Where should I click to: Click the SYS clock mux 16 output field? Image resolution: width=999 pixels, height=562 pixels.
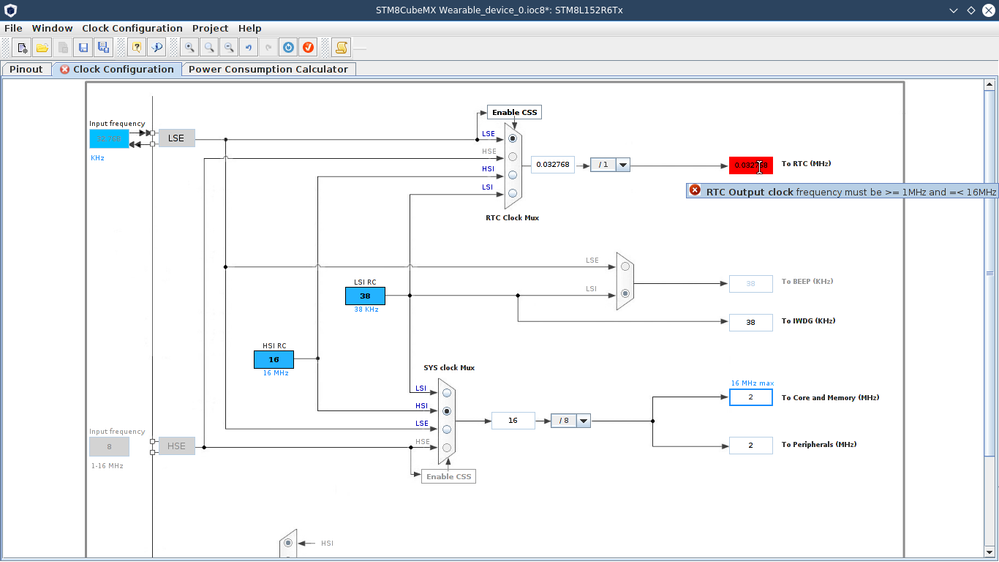coord(513,421)
